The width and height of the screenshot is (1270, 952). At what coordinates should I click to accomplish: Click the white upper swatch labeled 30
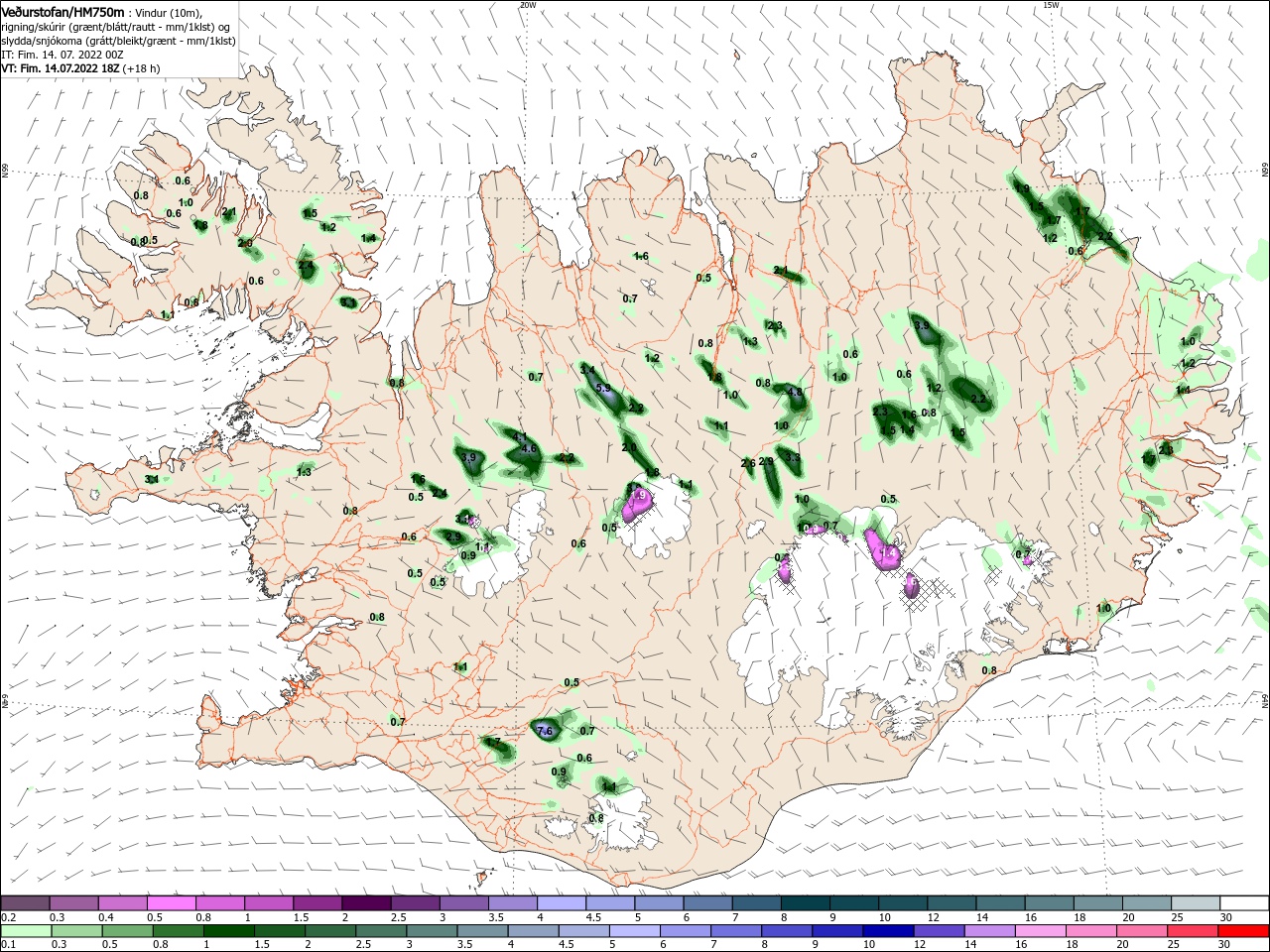coord(1244,903)
